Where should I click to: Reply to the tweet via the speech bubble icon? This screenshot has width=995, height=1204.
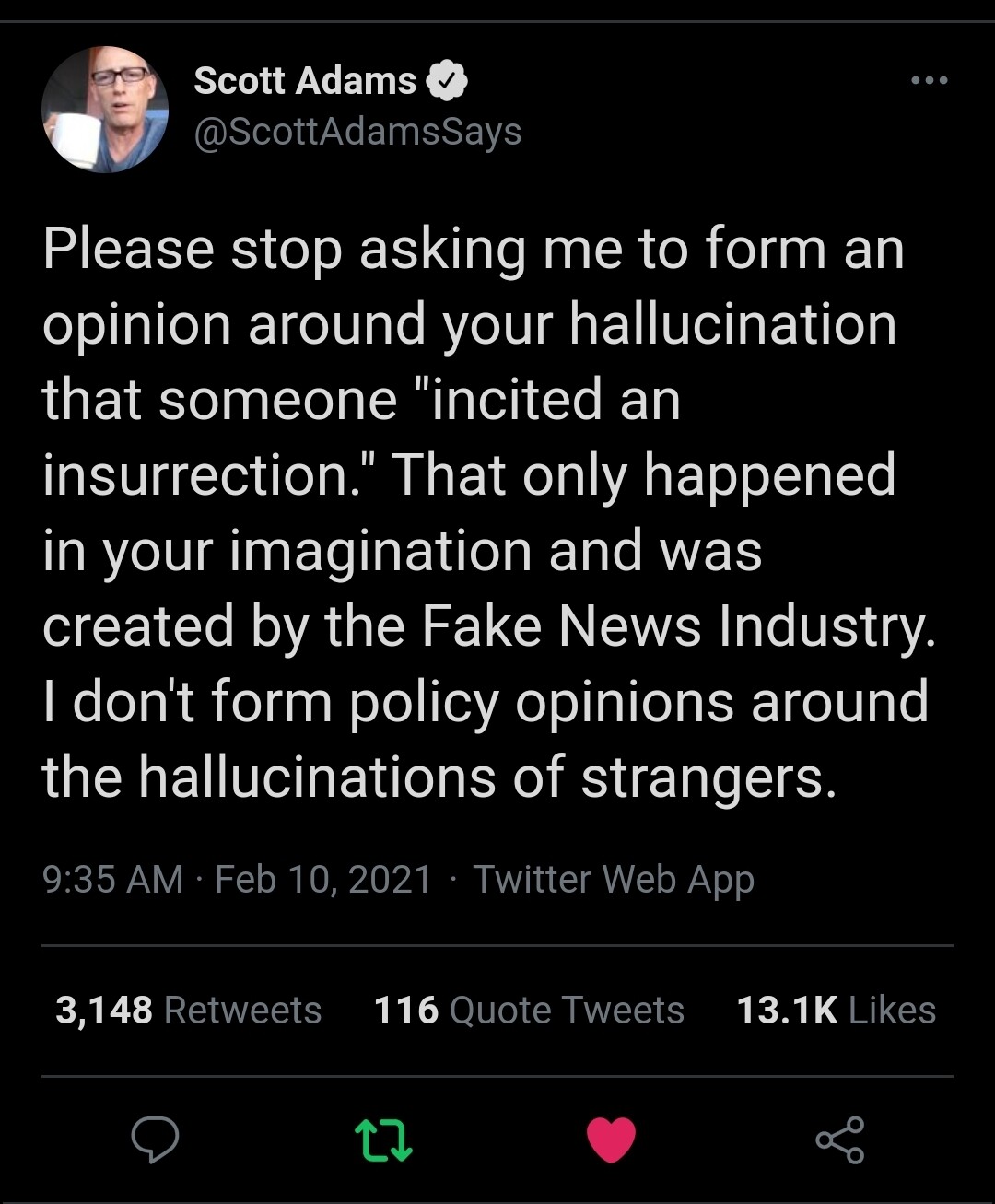click(155, 1140)
